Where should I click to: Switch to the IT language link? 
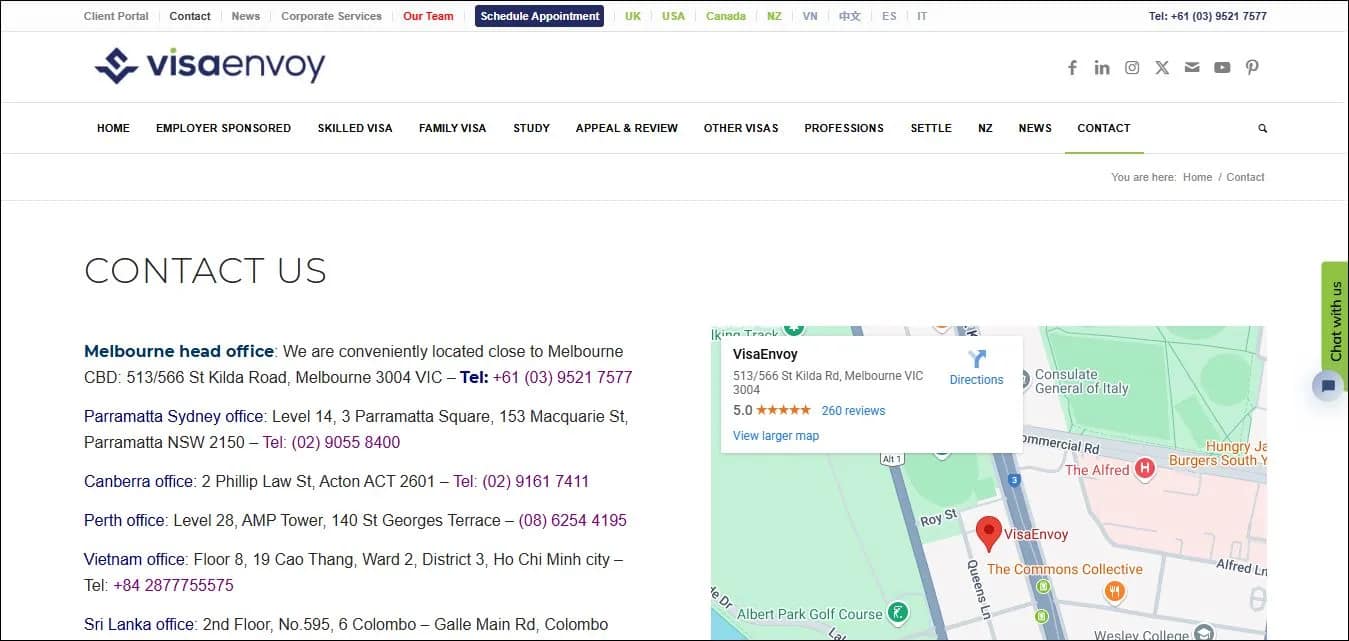(922, 16)
